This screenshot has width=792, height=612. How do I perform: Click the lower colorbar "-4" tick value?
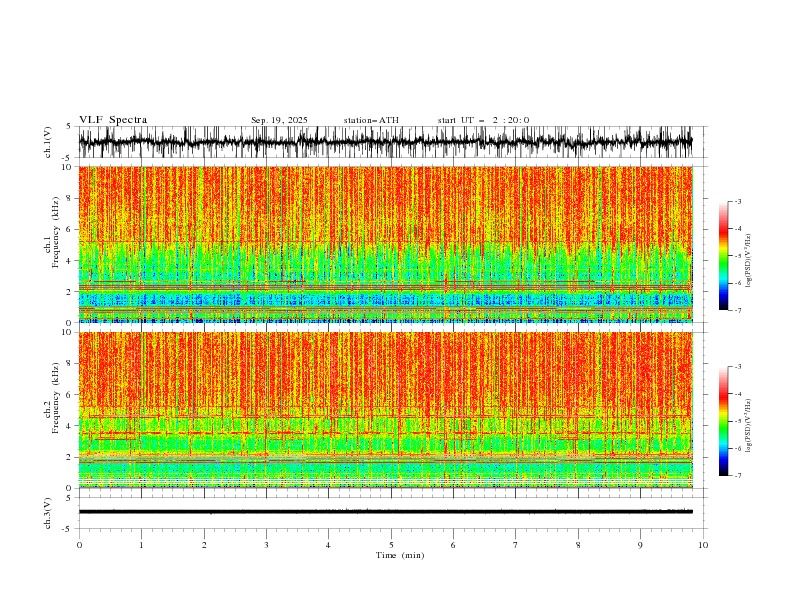pyautogui.click(x=737, y=394)
